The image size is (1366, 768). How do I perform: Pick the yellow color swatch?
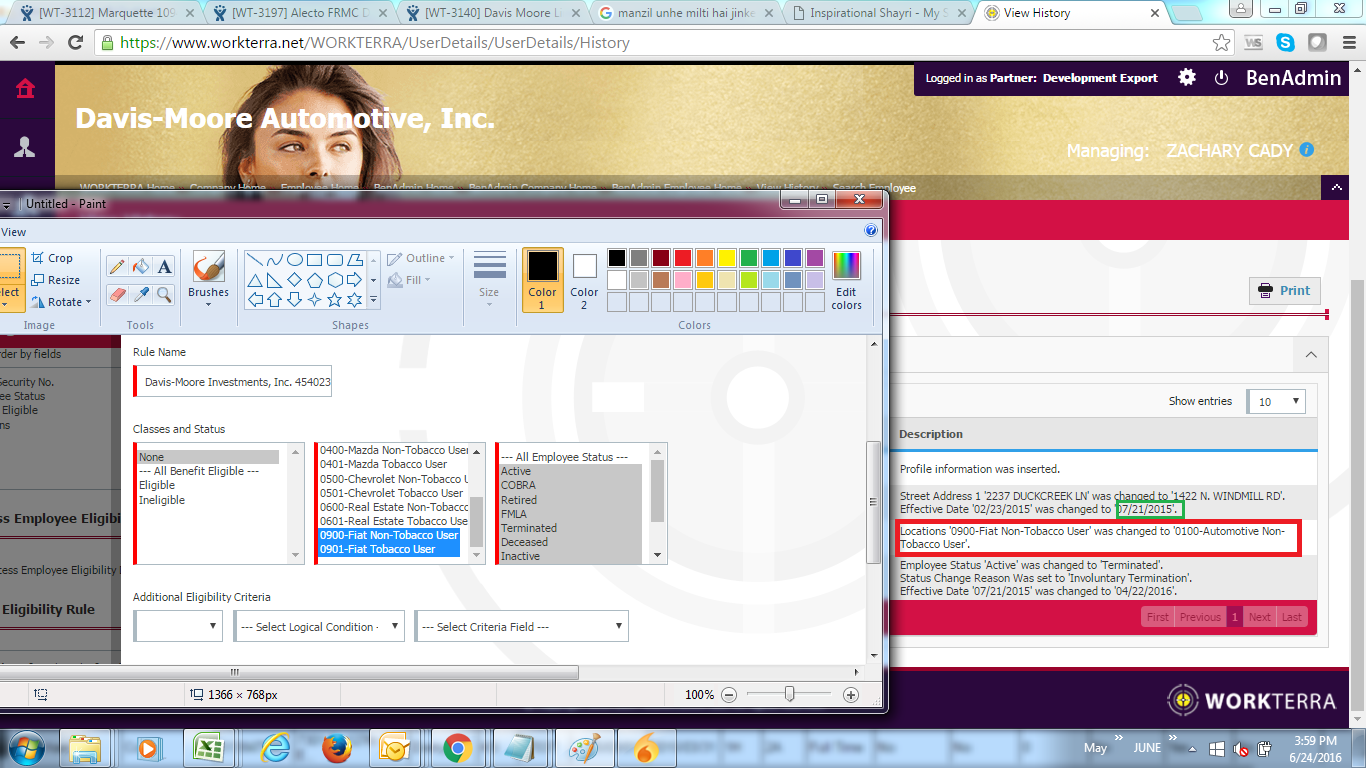coord(727,258)
